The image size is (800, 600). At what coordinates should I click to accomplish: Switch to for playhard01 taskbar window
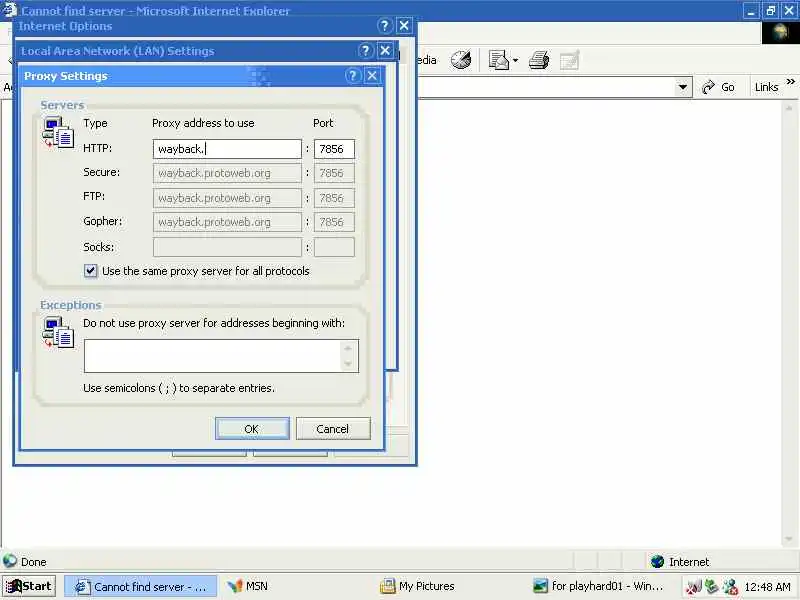pos(597,586)
